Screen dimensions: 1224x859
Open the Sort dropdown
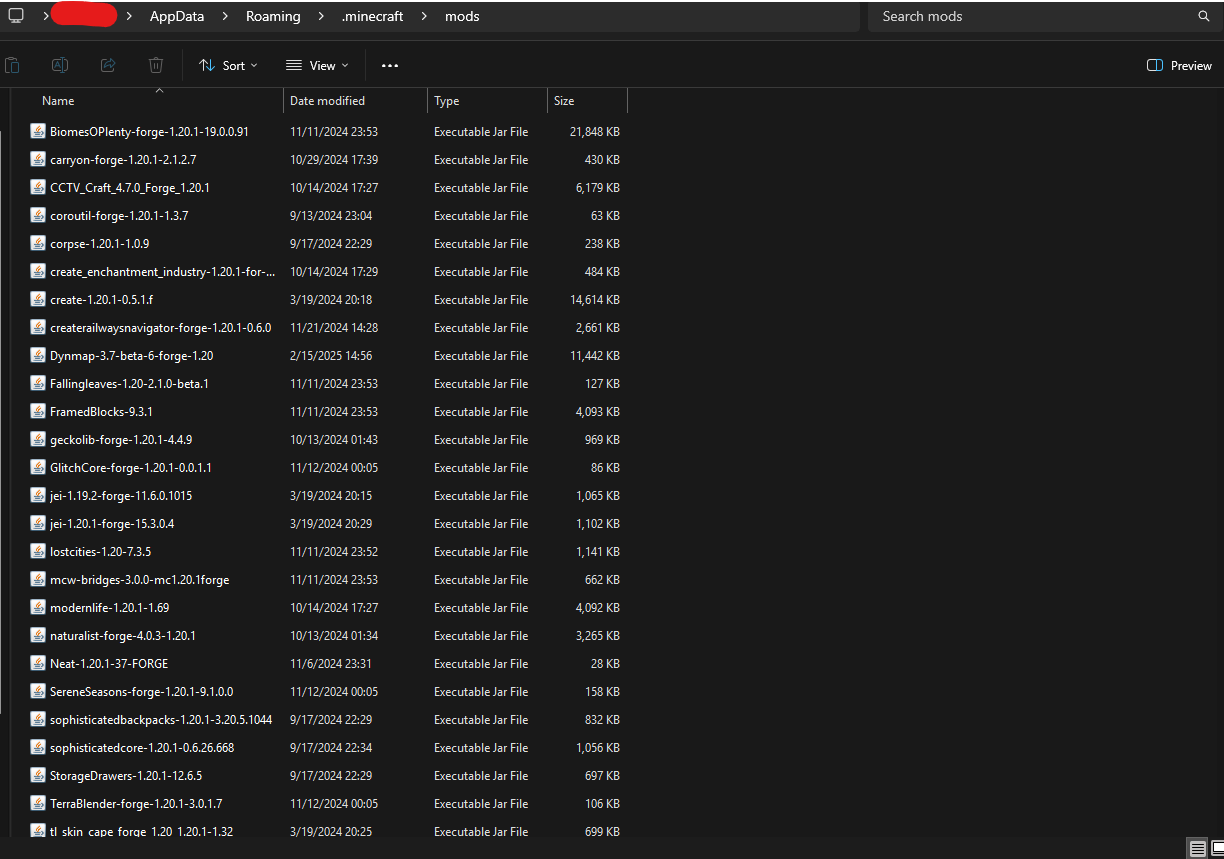(x=228, y=66)
